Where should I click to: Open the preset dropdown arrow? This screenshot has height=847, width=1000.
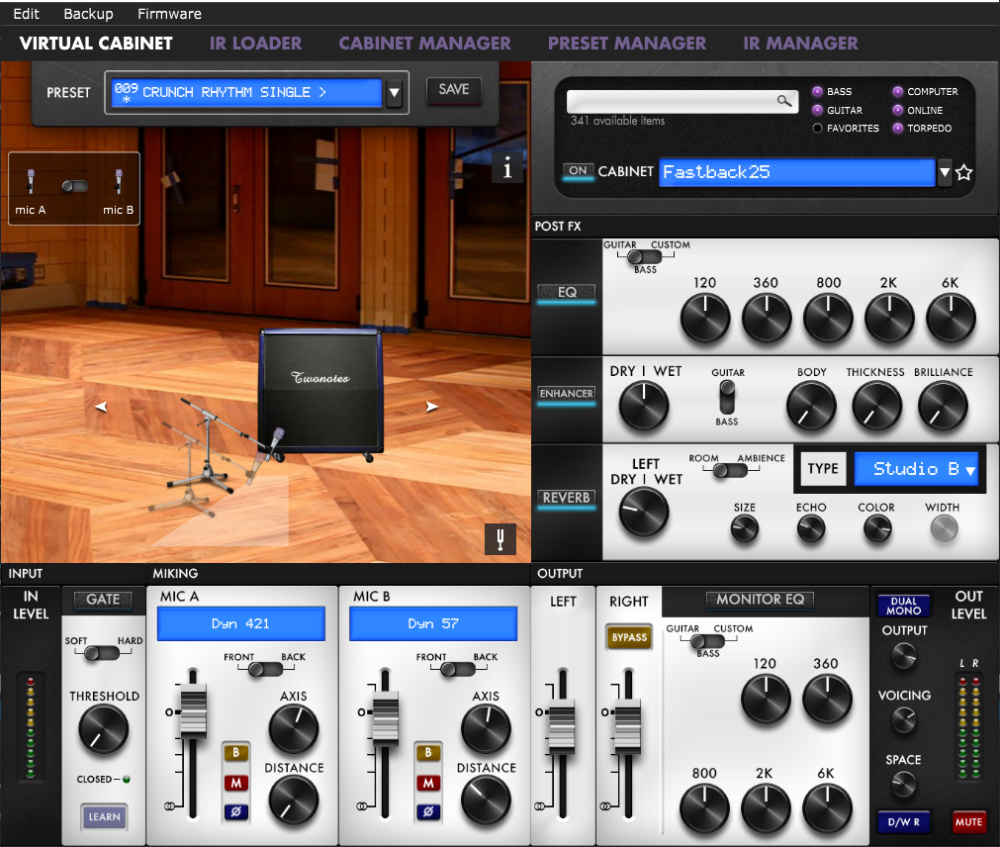tap(394, 93)
